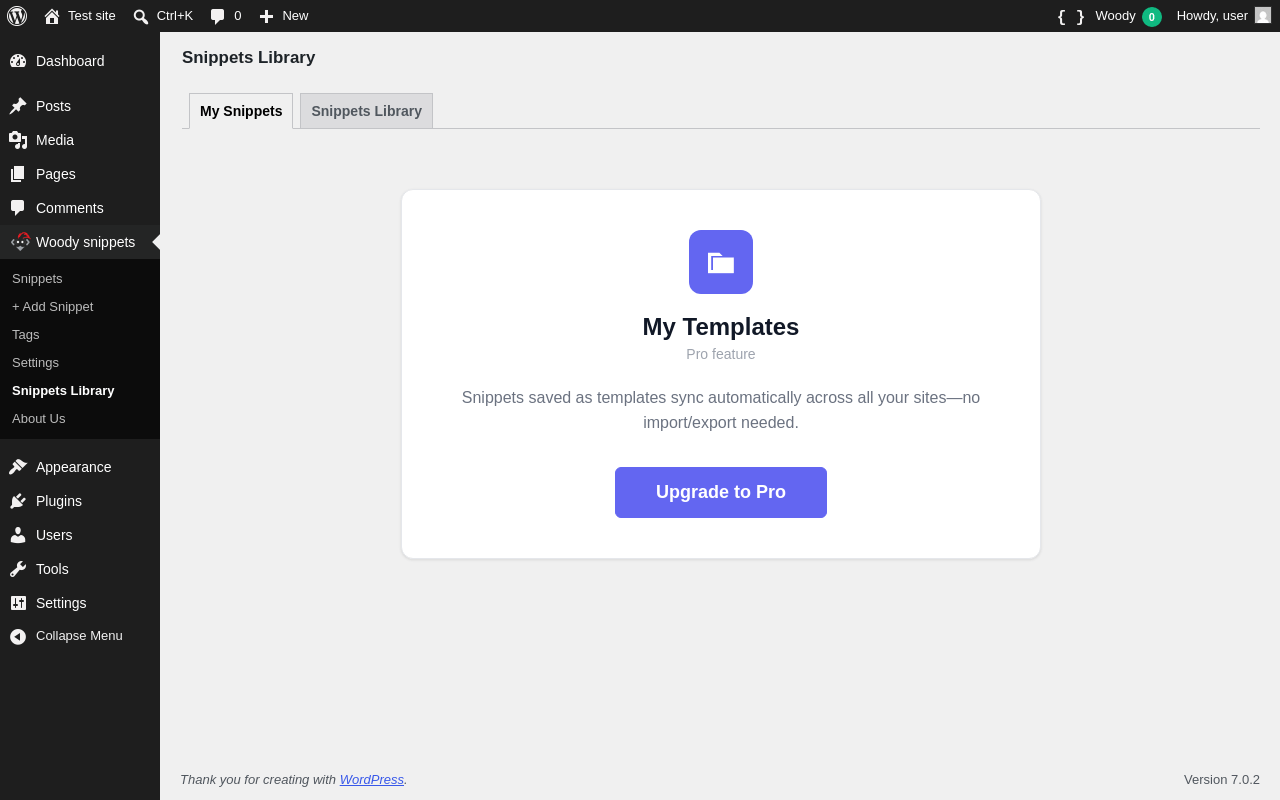Click the Snippets Library page heading

(x=248, y=58)
